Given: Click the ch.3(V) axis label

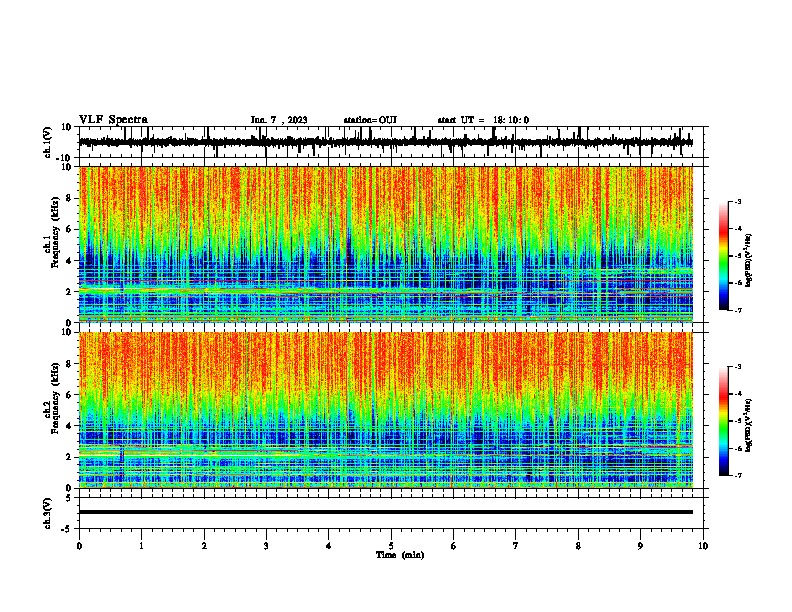Looking at the screenshot, I should tap(48, 513).
